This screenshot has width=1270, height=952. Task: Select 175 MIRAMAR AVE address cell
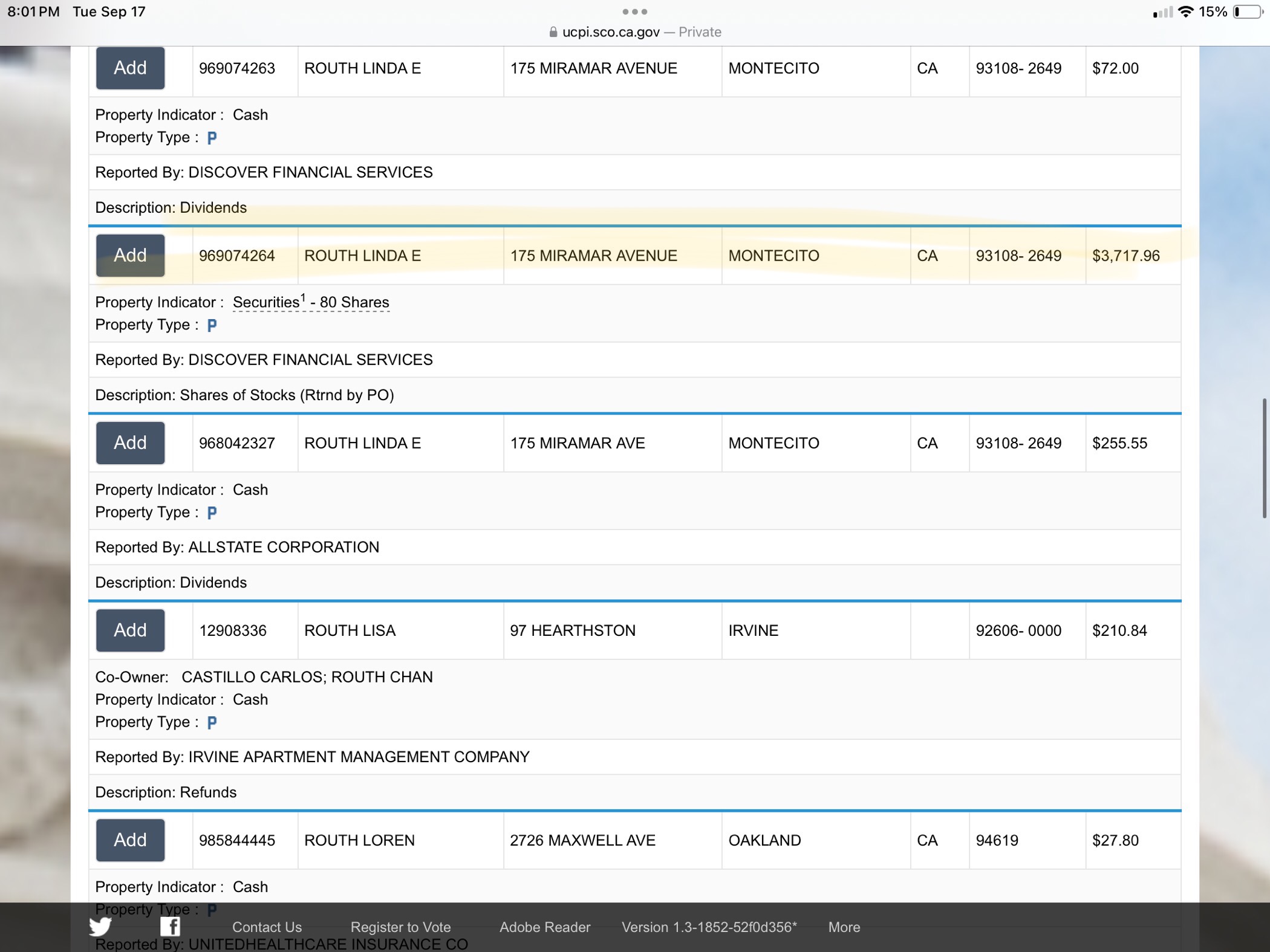(612, 443)
